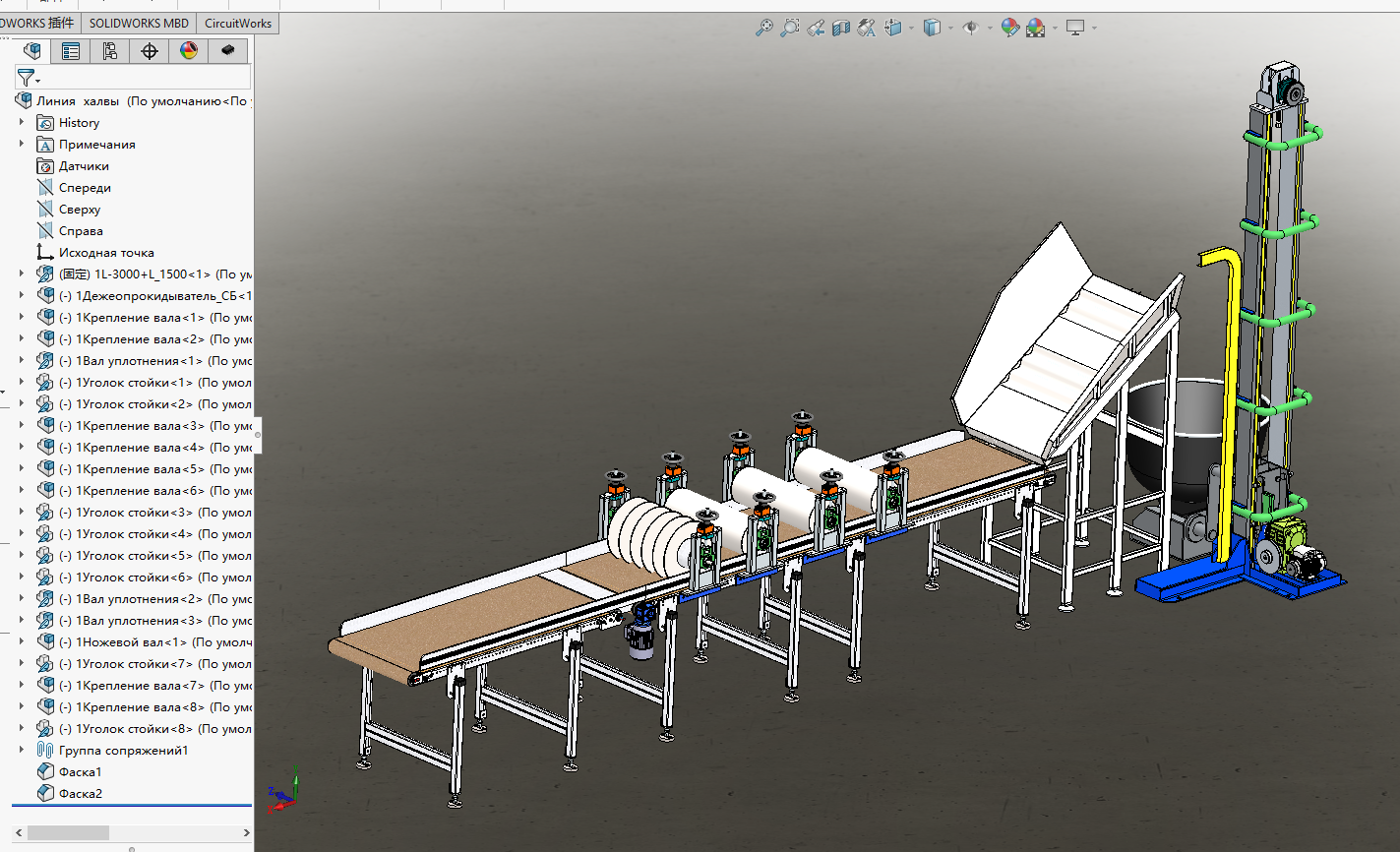Open the Dynamic Annotation Views tool
Viewport: 1400px width, 852px height.
pos(866,28)
